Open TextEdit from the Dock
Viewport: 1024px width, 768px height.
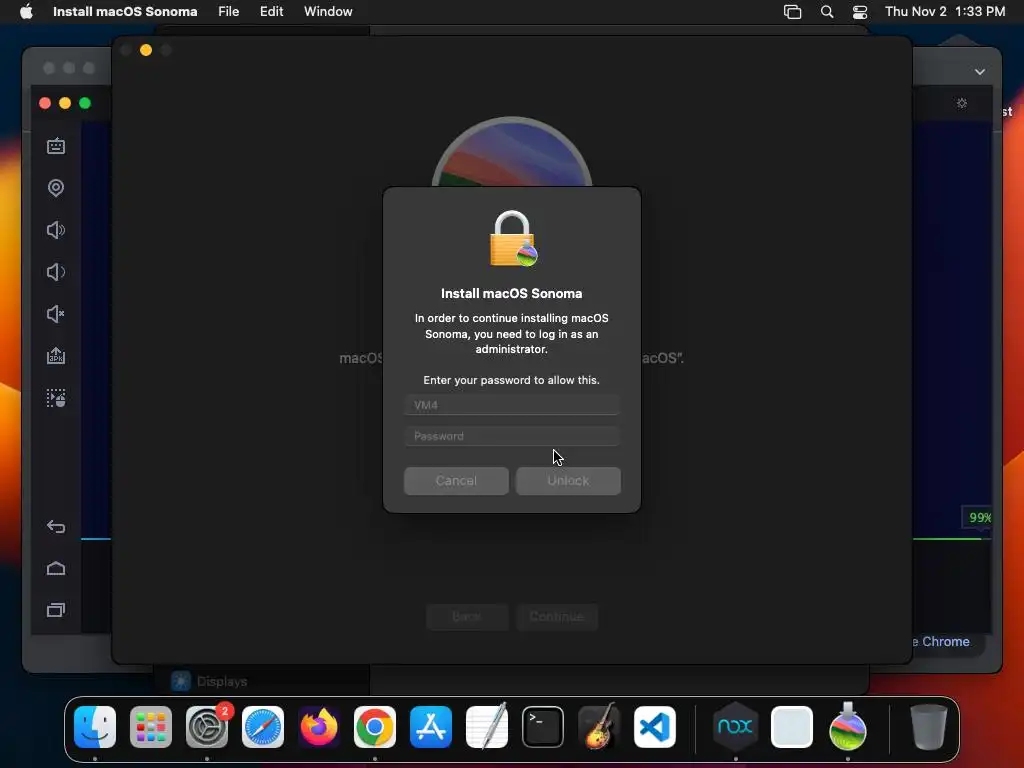click(487, 727)
